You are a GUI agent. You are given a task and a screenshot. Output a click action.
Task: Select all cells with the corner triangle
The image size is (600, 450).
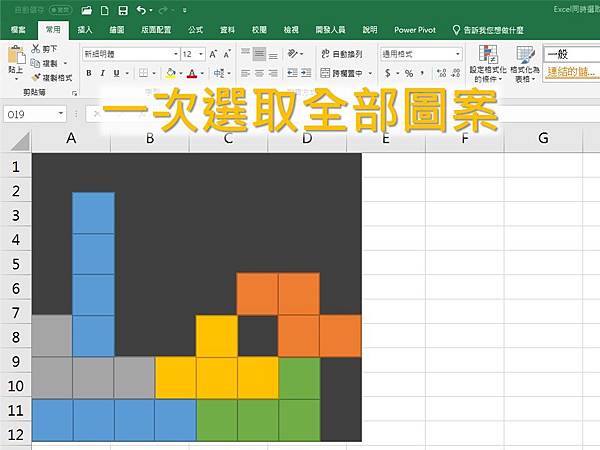pyautogui.click(x=20, y=141)
